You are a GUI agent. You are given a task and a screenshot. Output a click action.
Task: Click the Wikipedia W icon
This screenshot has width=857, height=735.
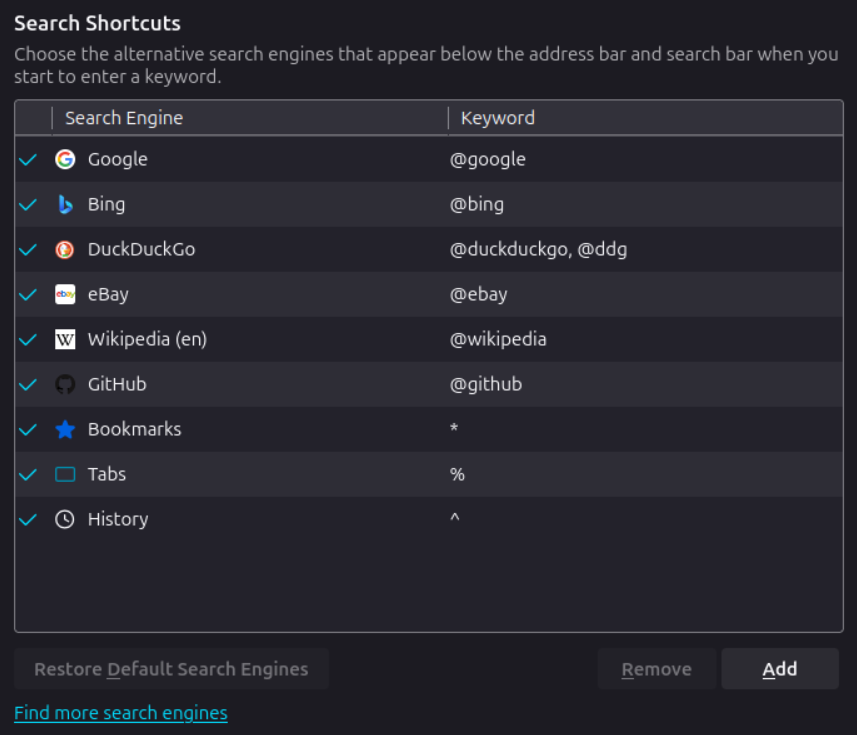click(65, 339)
